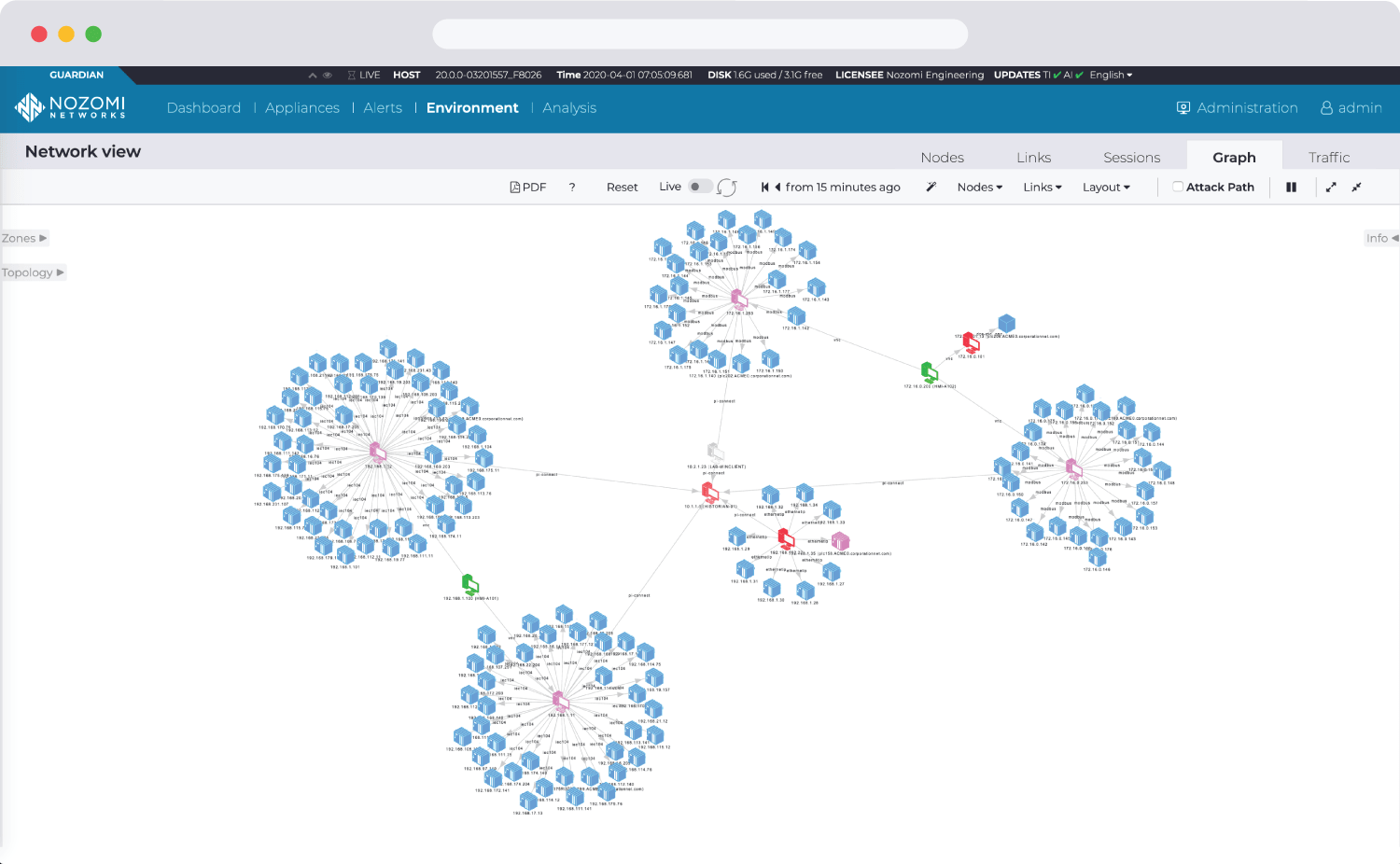Open the Layout dropdown menu
Screen dimensions: 1400x864
1106,188
